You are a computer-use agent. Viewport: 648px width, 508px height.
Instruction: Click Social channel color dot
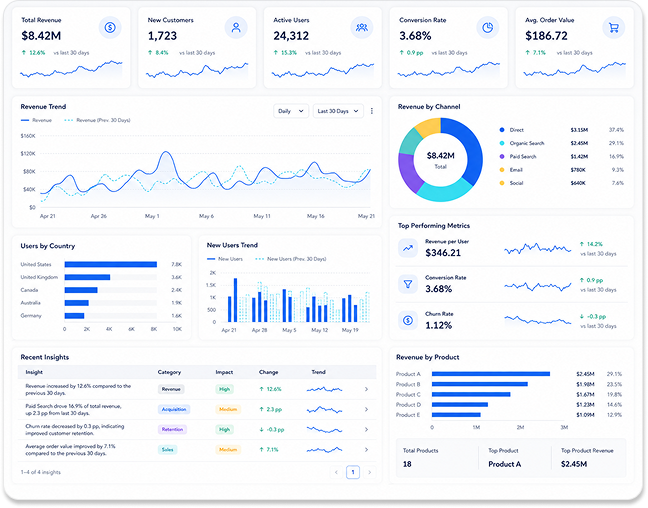(x=502, y=183)
